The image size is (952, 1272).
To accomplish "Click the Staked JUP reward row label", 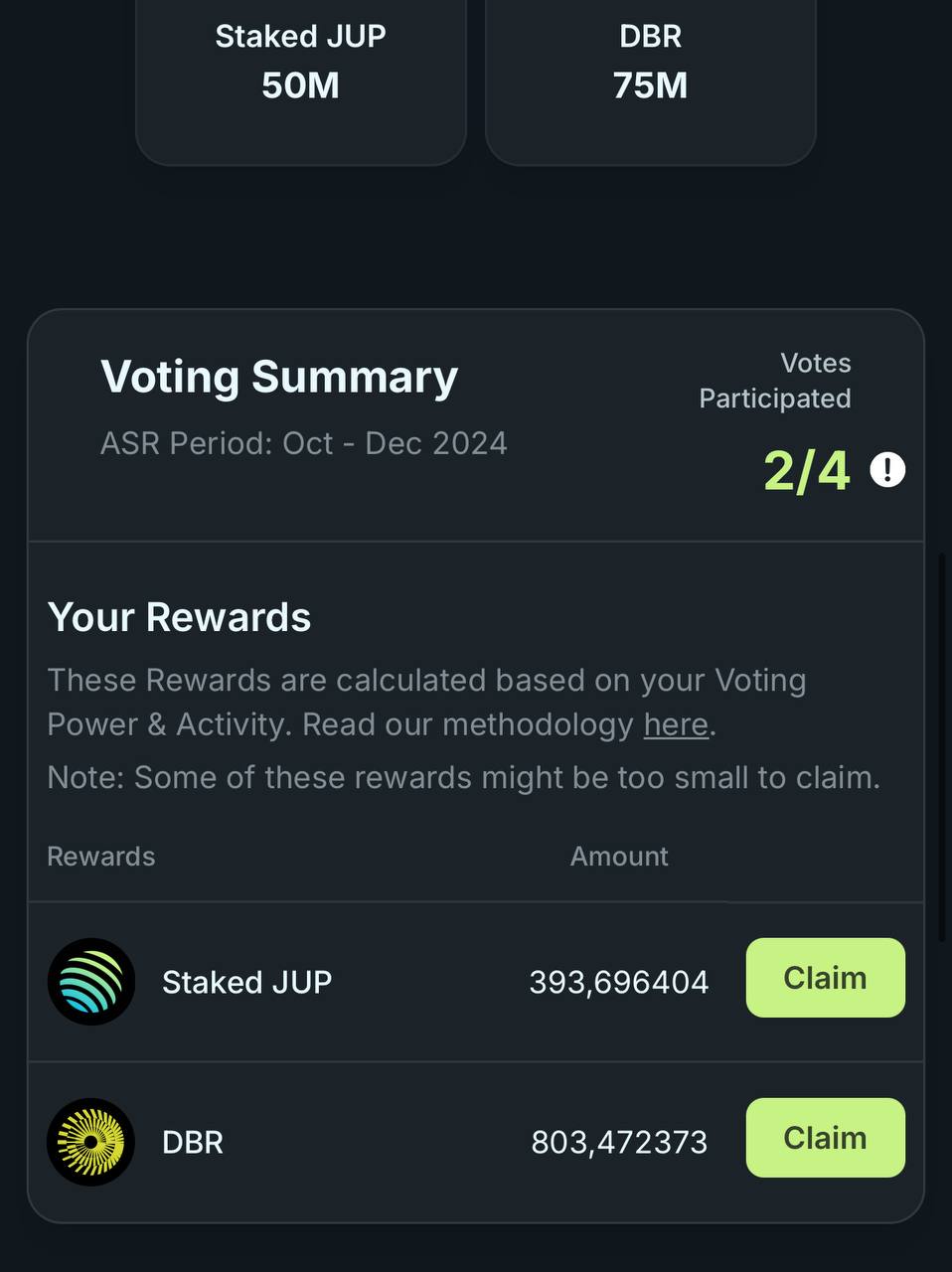I will coord(247,982).
